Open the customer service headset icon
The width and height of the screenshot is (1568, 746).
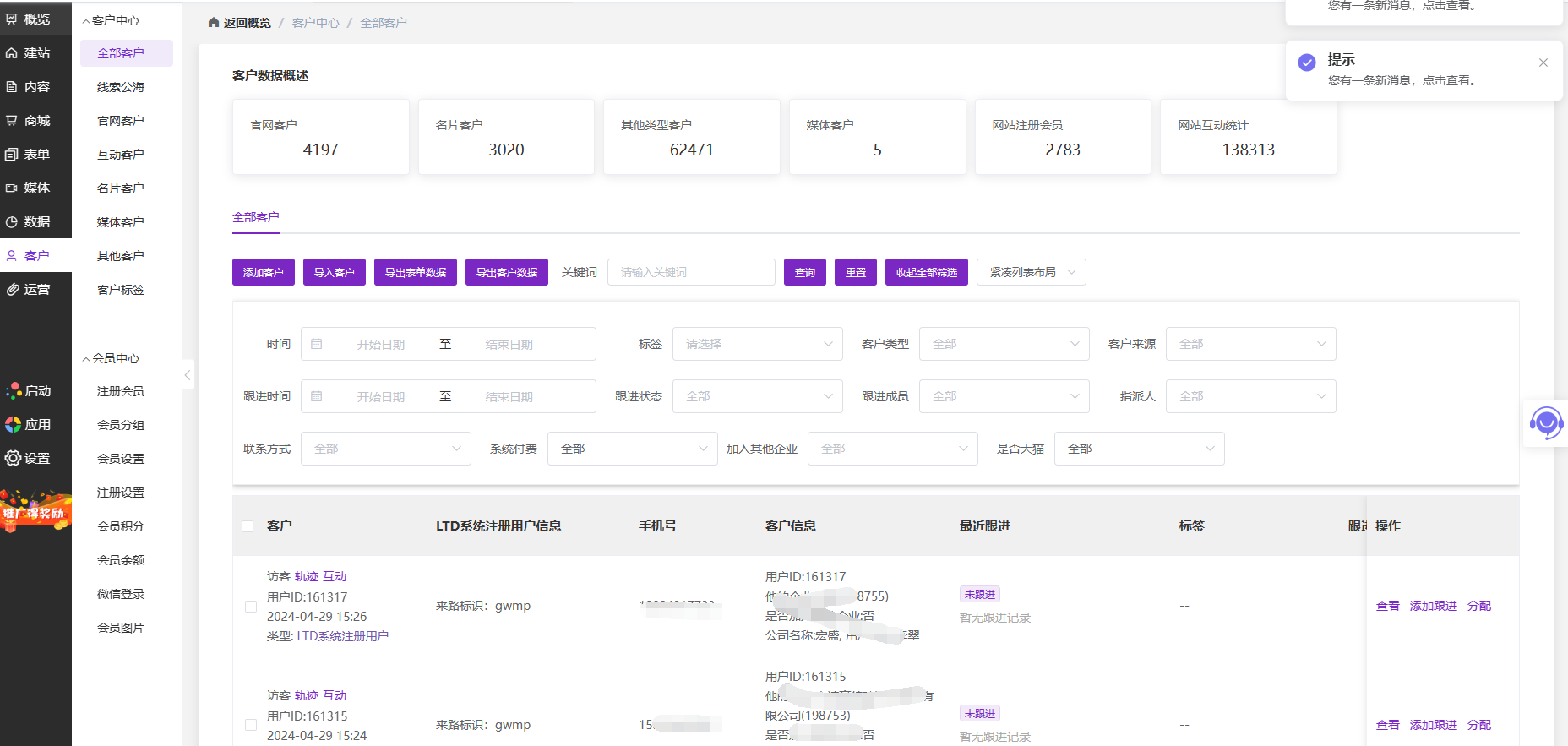[1546, 422]
